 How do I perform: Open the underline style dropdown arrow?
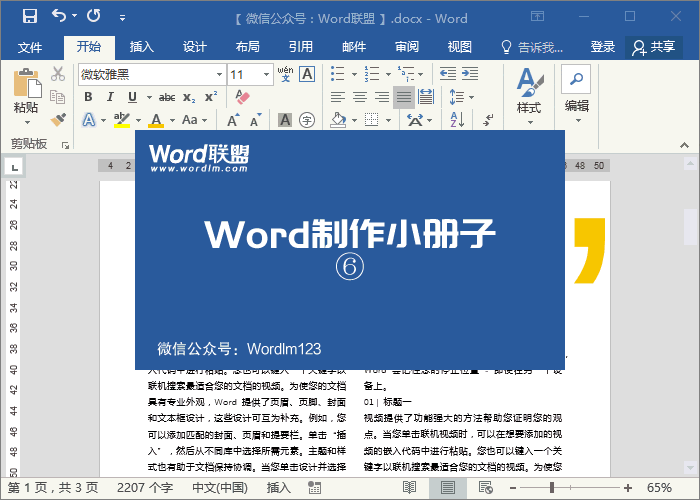point(149,97)
